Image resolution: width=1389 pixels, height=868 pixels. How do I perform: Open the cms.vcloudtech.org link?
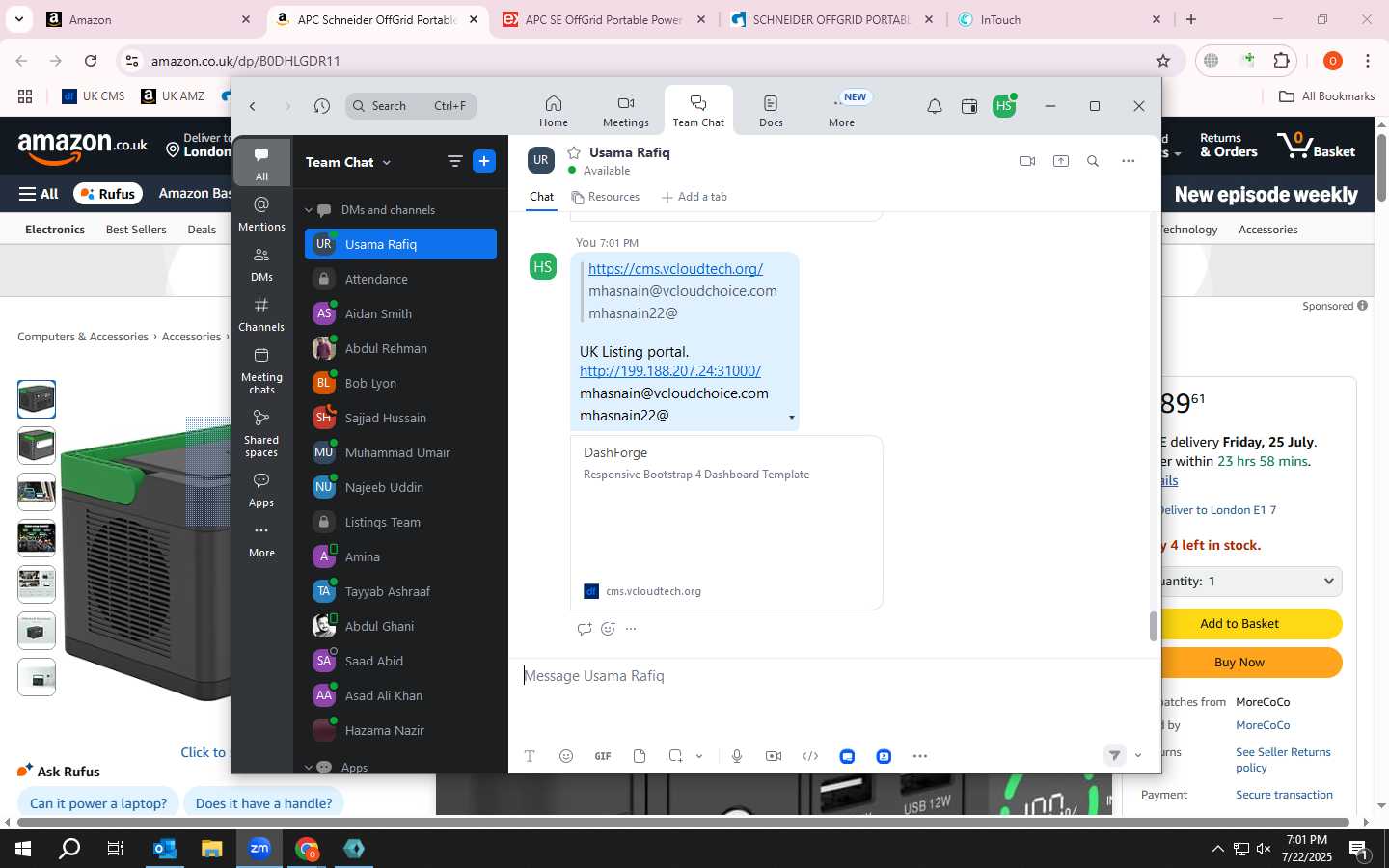pos(675,269)
